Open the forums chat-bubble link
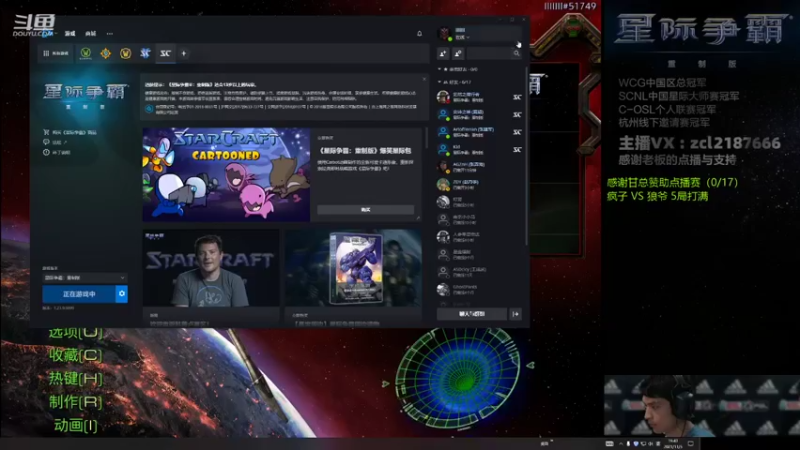Viewport: 800px width, 450px height. [55, 142]
